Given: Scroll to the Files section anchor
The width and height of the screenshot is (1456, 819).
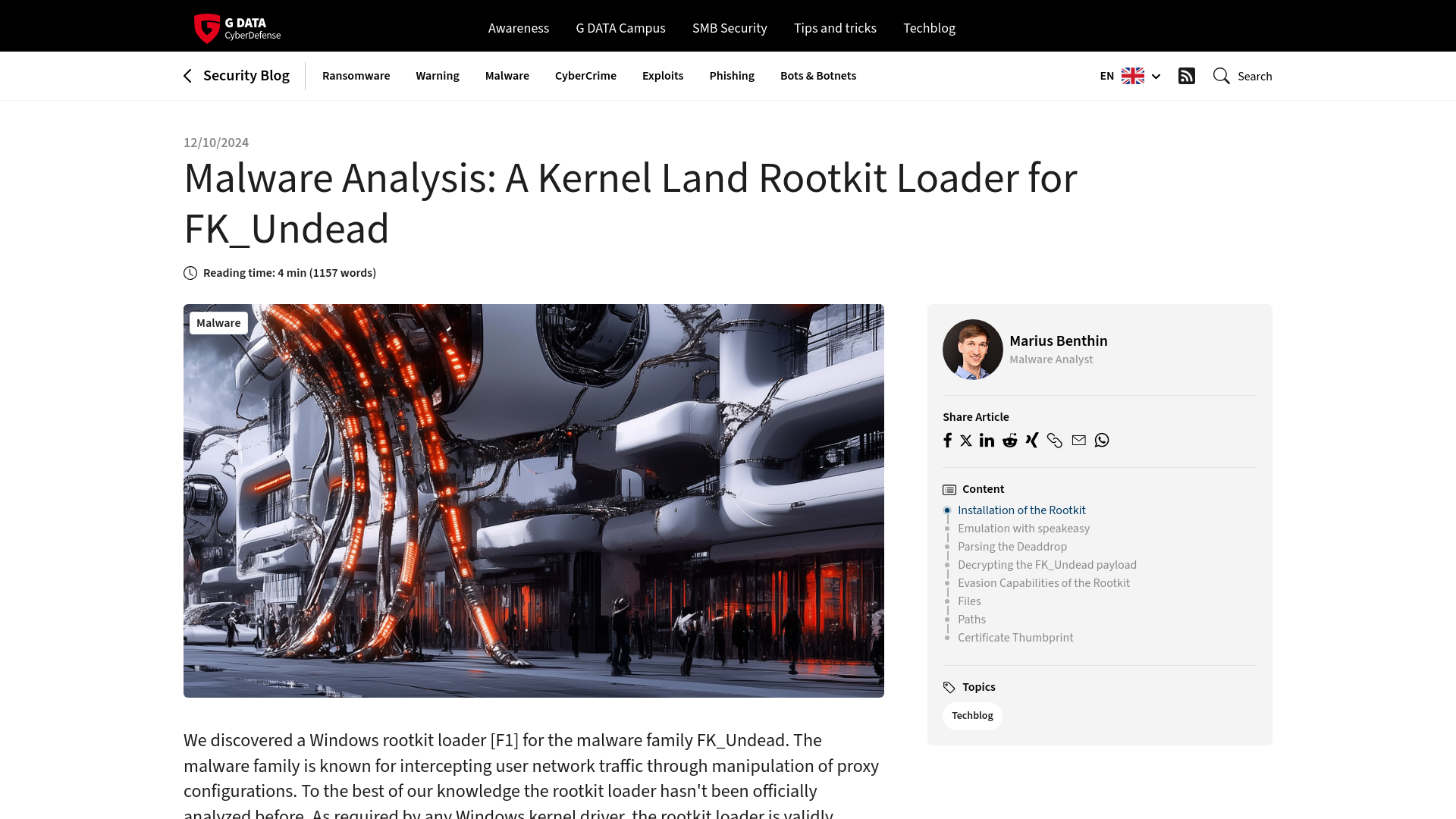Looking at the screenshot, I should (x=969, y=600).
